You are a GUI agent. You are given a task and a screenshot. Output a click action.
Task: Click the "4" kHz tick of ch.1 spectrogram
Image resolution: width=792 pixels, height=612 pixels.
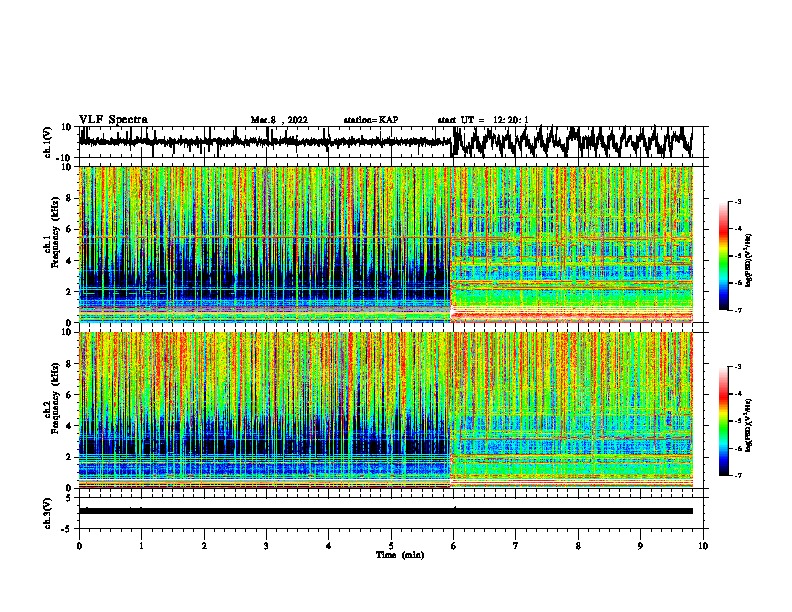[69, 261]
